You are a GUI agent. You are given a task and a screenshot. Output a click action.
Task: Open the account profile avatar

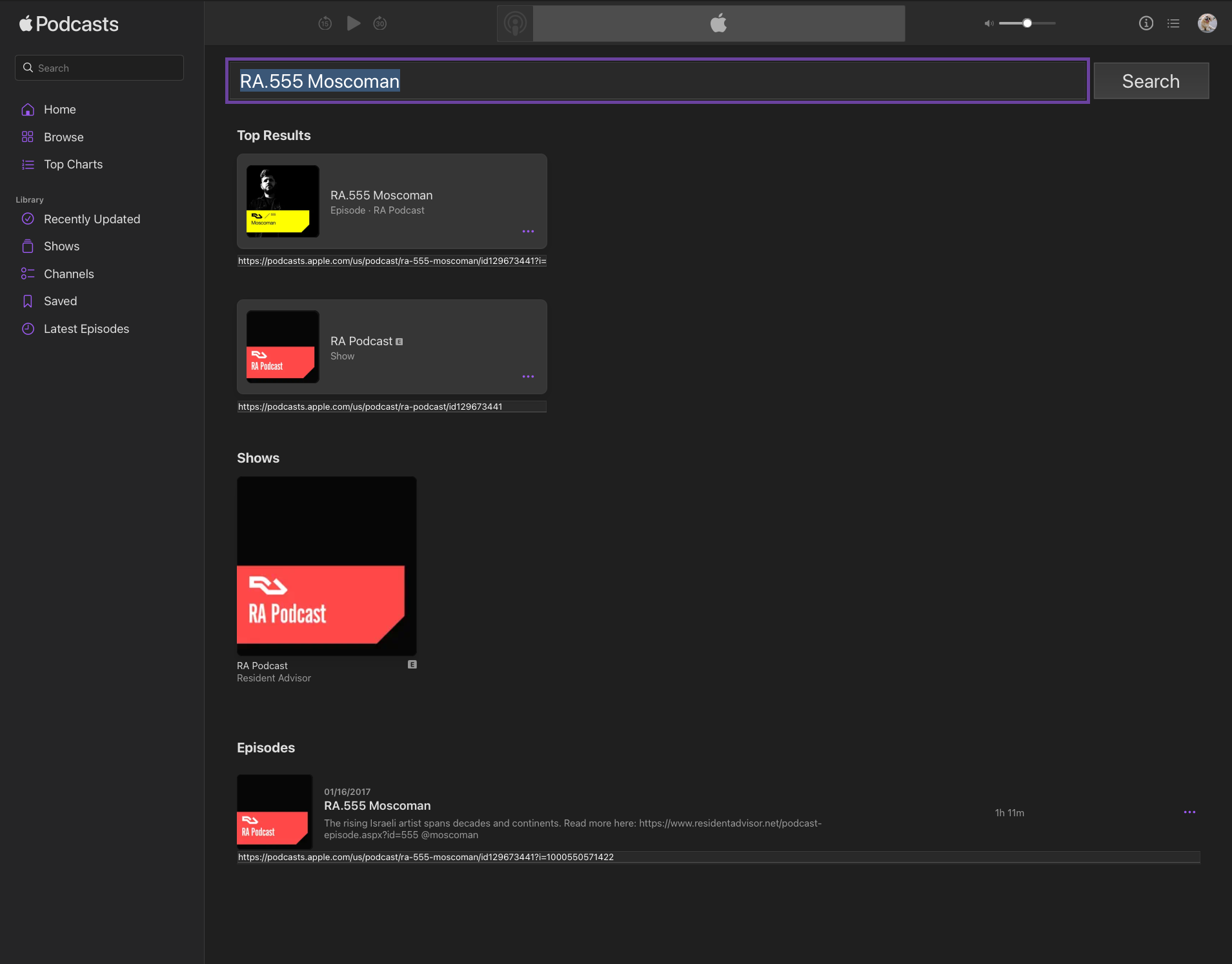1207,23
